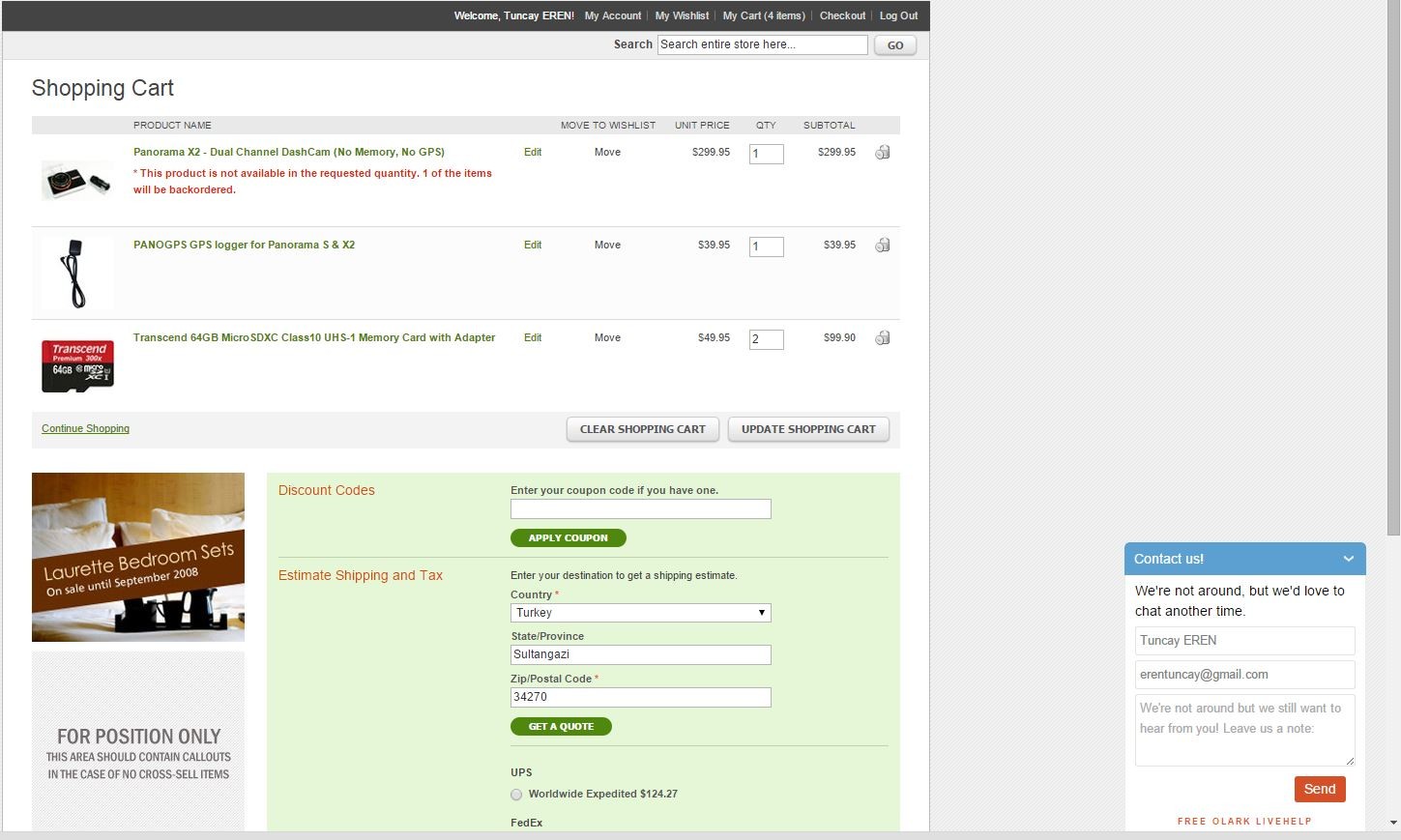Open Panorama X2 Dual Channel DashCam product link
This screenshot has width=1401, height=840.
point(289,152)
